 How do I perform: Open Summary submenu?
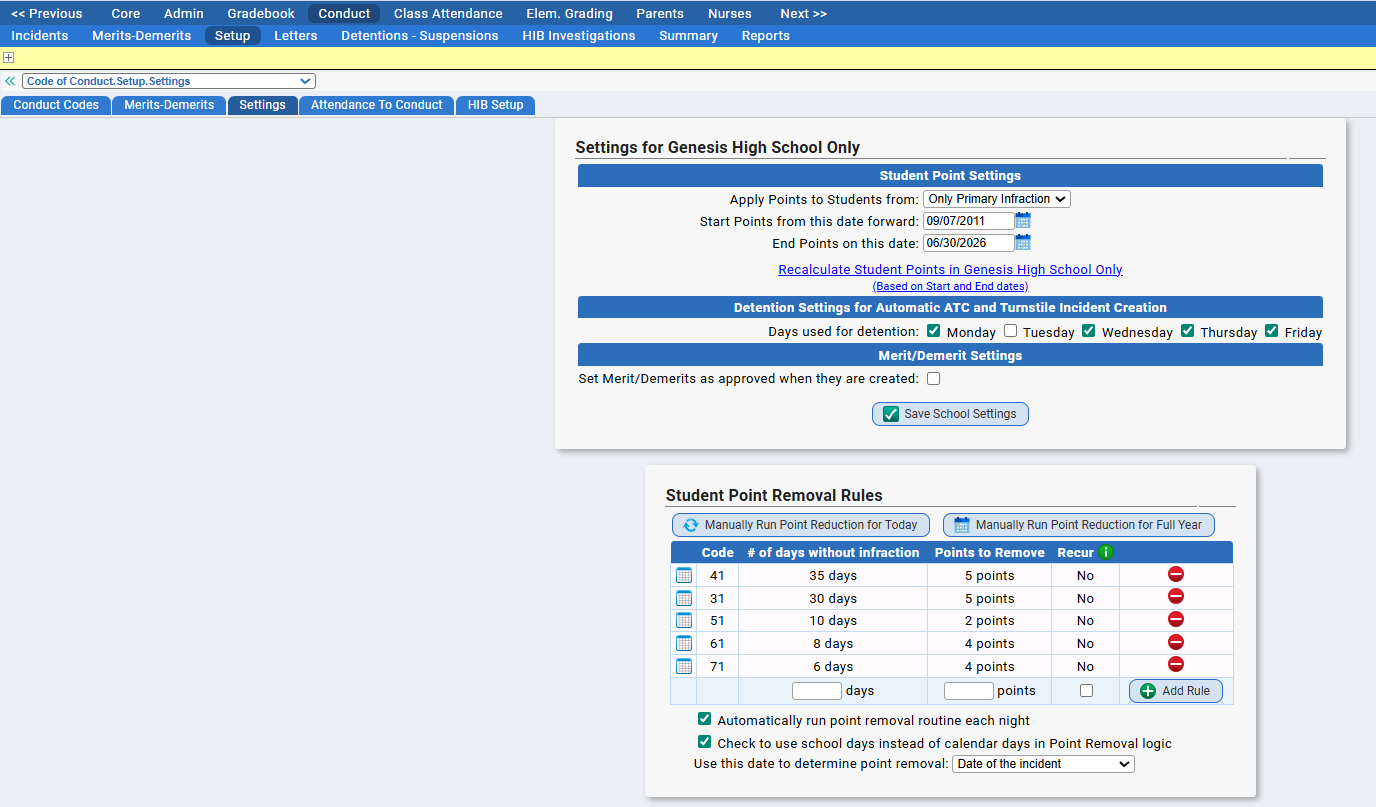click(x=688, y=35)
